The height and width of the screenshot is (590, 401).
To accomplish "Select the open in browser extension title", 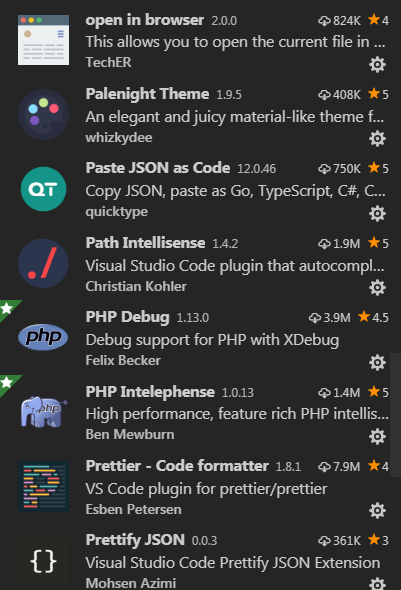I will (x=145, y=20).
